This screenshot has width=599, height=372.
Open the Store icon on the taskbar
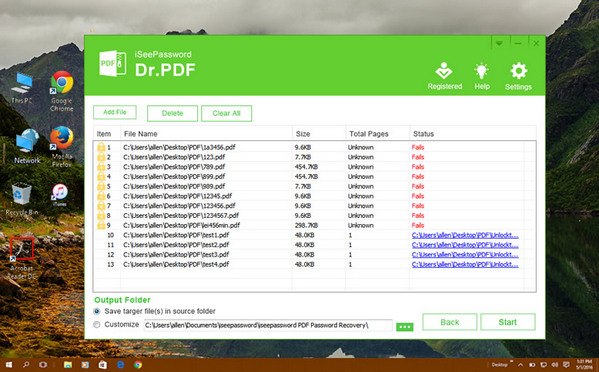coord(103,365)
